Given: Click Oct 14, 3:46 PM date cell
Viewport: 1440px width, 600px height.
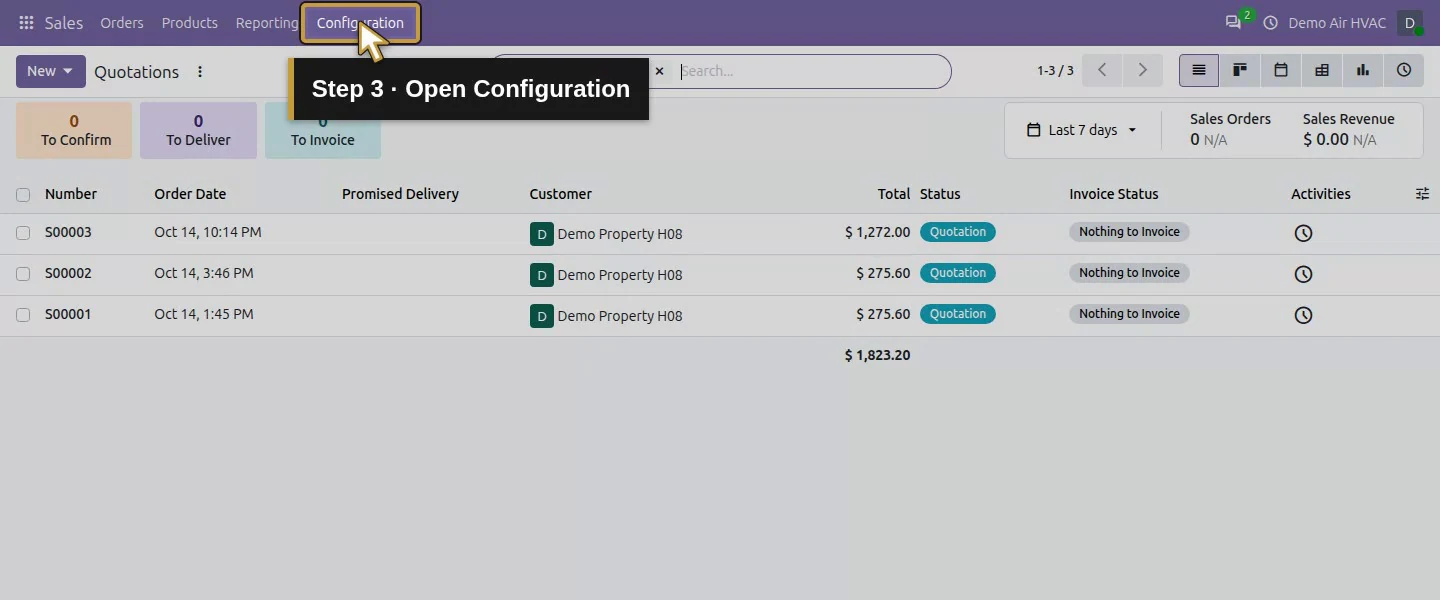Looking at the screenshot, I should point(204,273).
